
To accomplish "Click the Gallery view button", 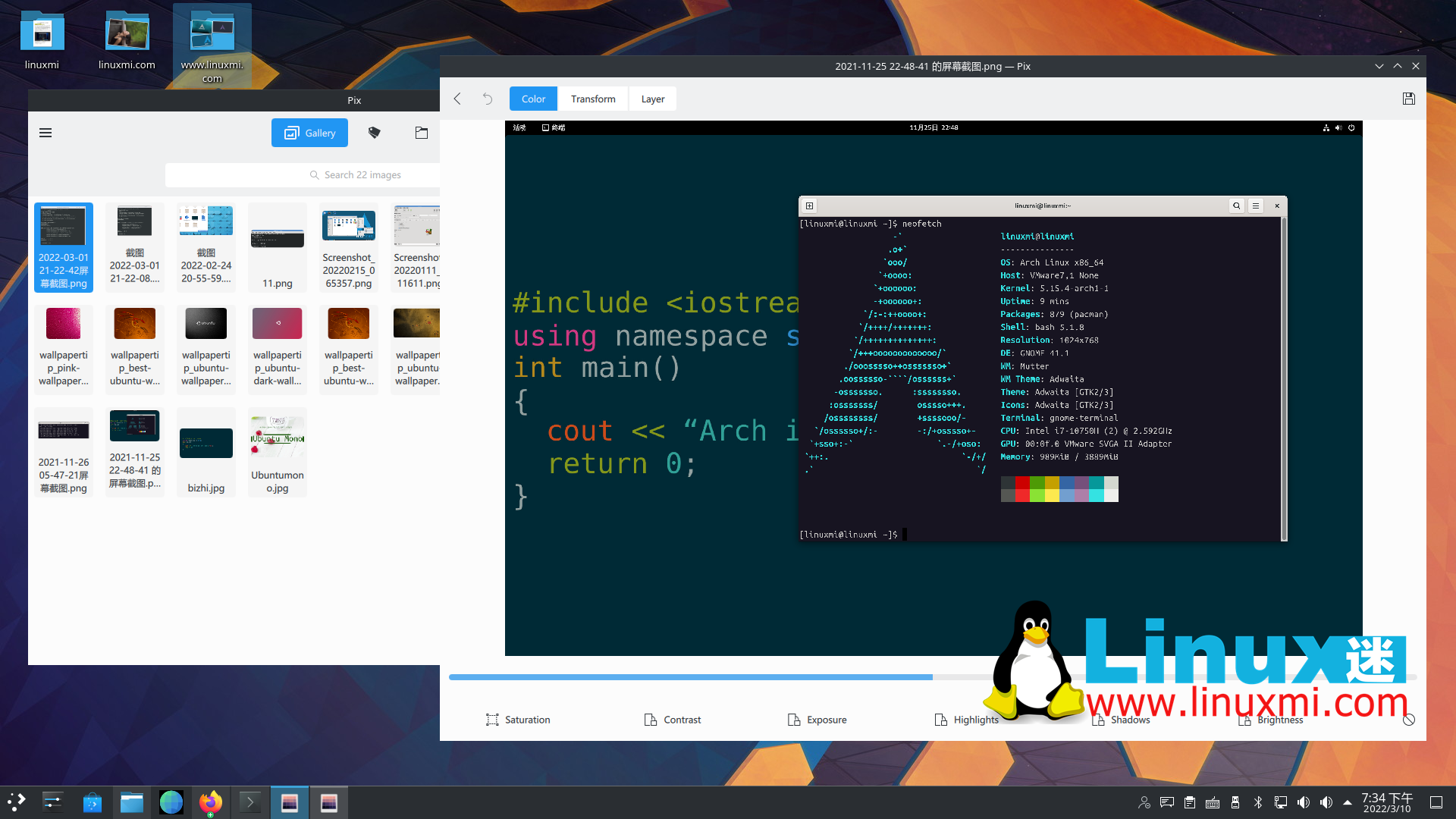I will (309, 133).
